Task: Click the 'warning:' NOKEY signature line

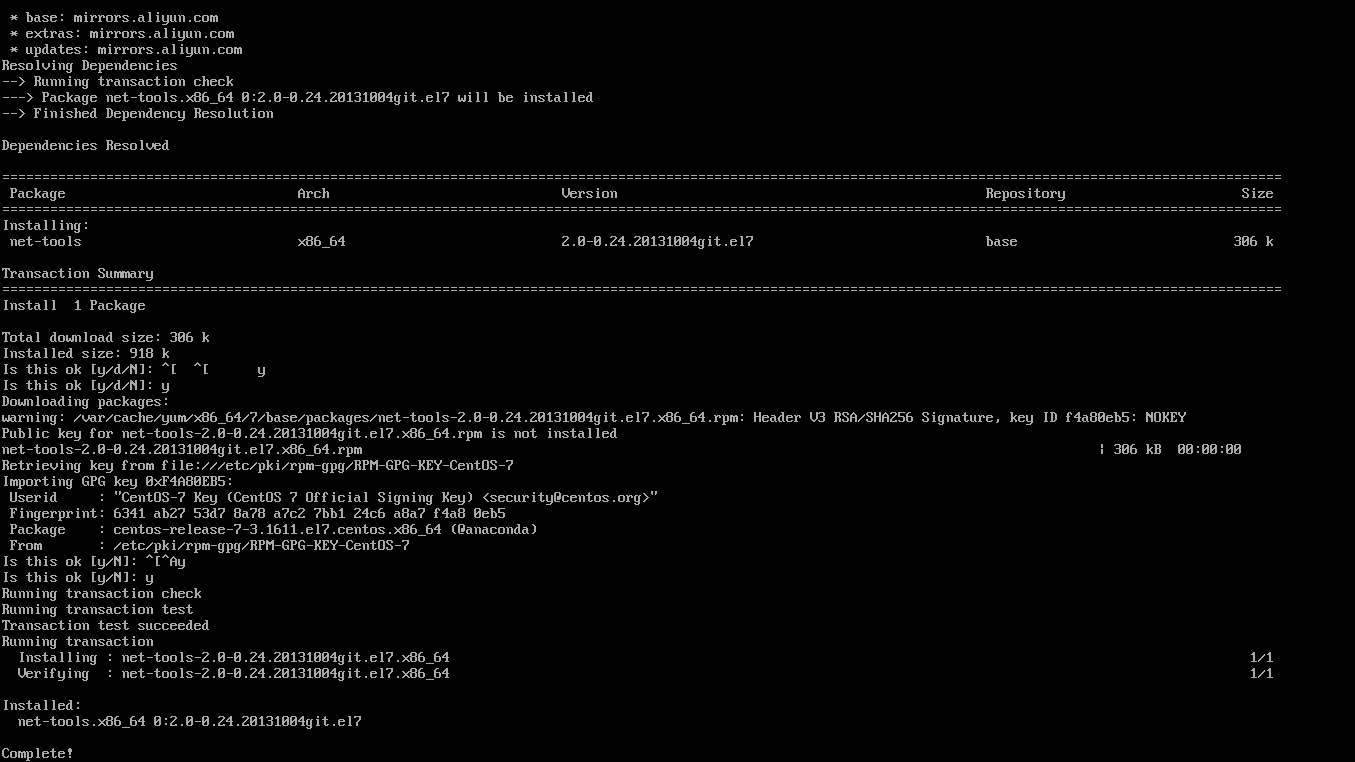Action: 594,417
